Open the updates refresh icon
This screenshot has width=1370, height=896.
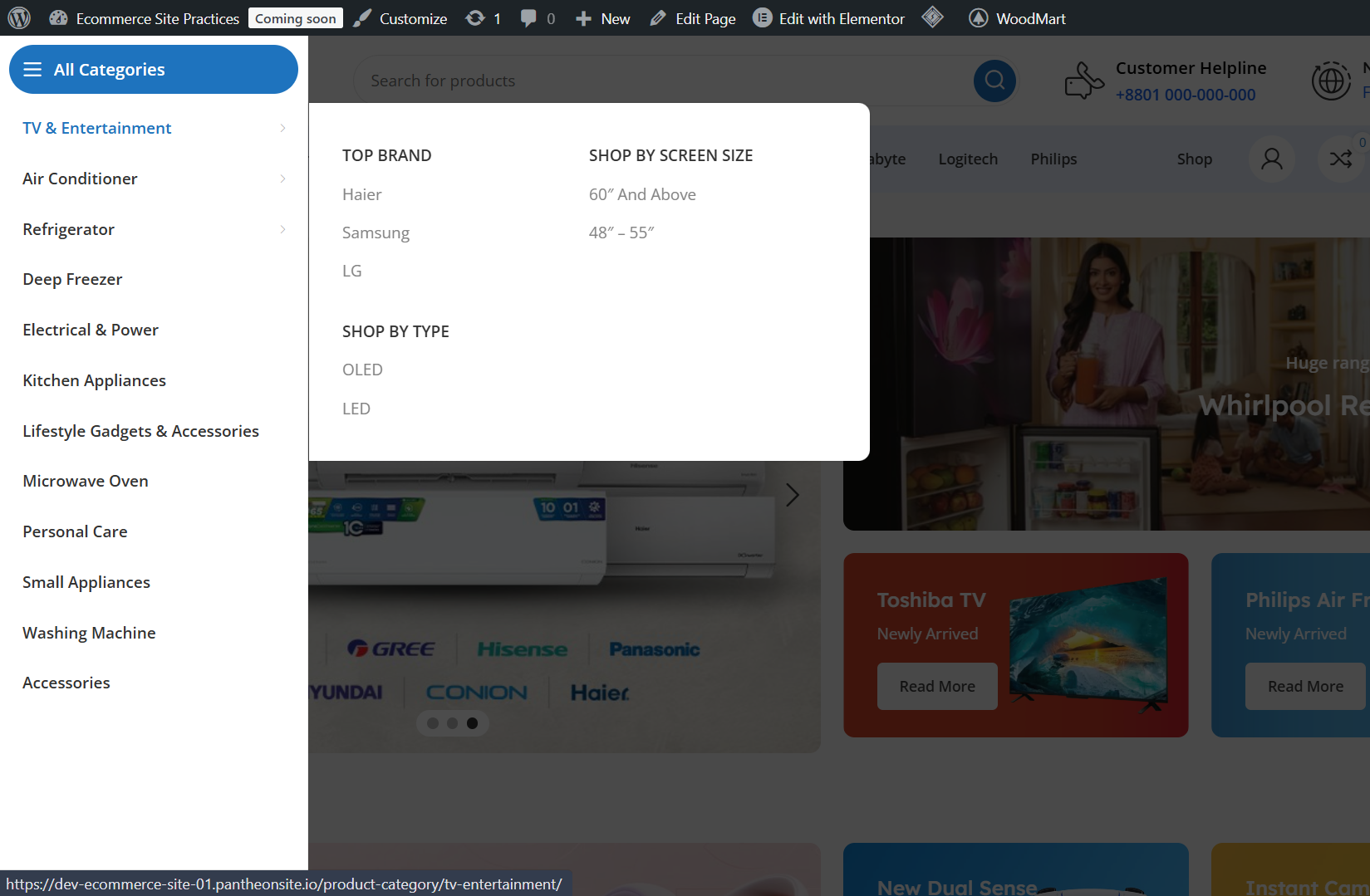click(x=475, y=18)
